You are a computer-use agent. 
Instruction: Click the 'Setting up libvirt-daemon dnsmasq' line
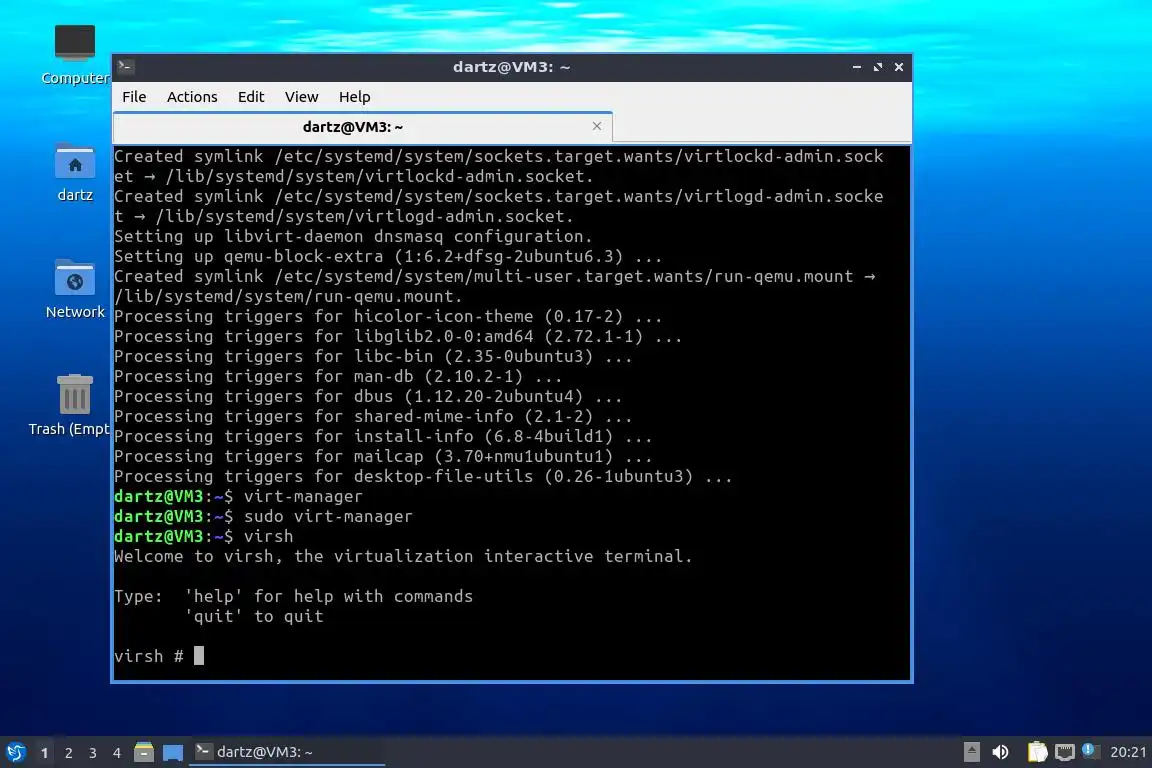pyautogui.click(x=353, y=237)
